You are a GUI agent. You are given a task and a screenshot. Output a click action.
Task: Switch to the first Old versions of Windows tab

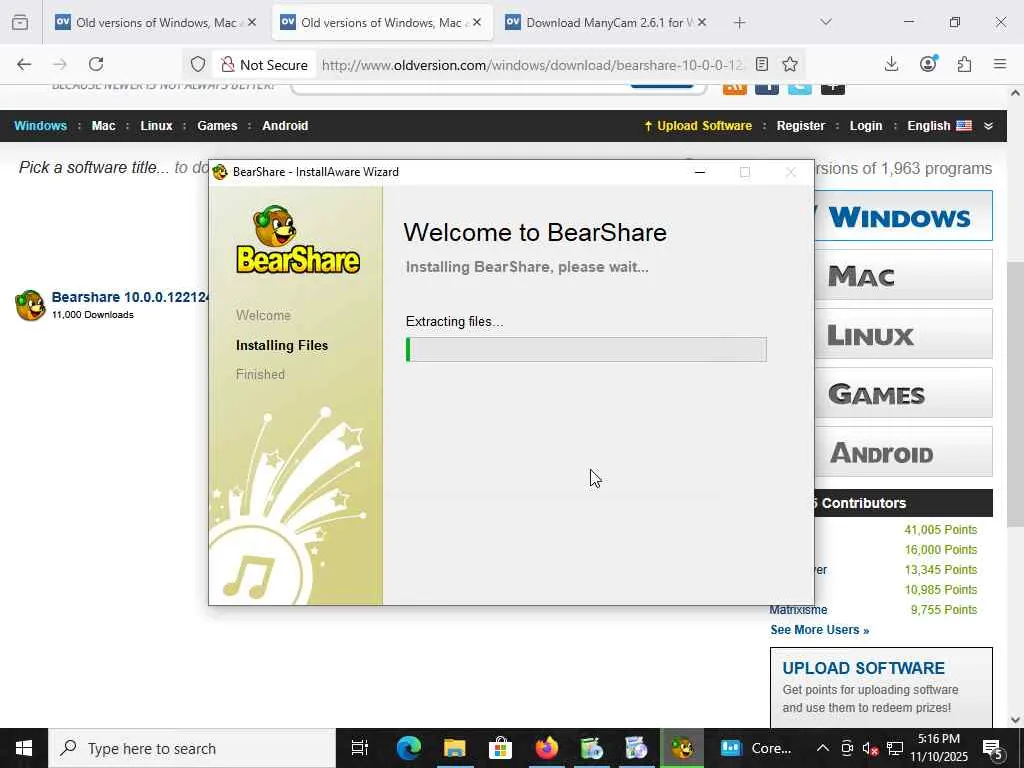pyautogui.click(x=156, y=22)
